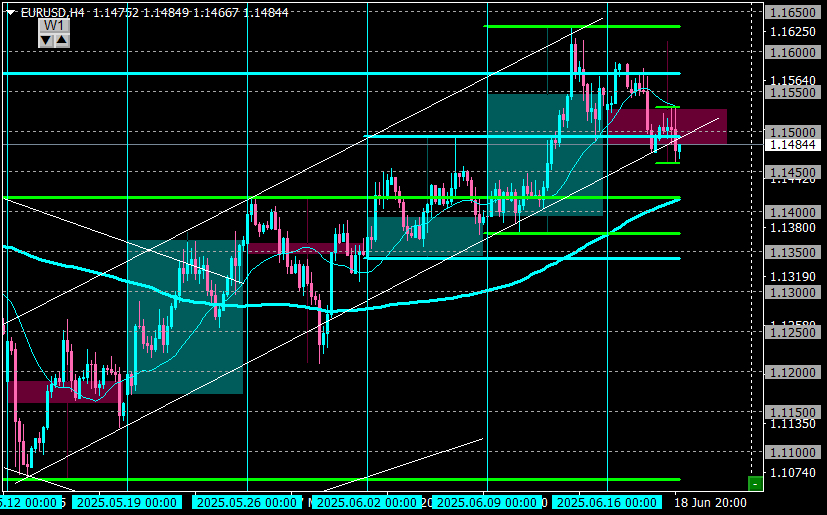Click the 1.14000 price level label
827x515 pixels.
tap(793, 212)
